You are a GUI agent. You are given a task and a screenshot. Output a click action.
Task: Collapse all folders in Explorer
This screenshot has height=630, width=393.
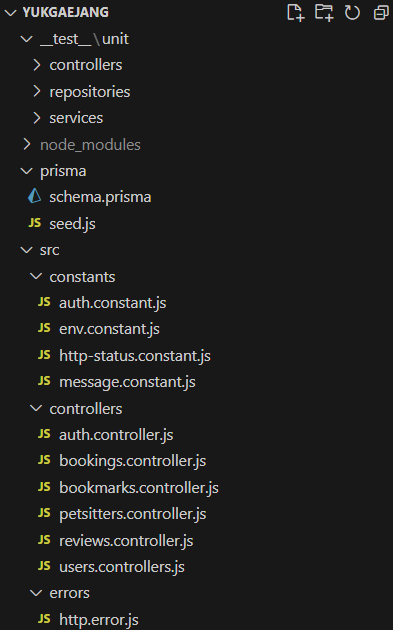(x=381, y=12)
